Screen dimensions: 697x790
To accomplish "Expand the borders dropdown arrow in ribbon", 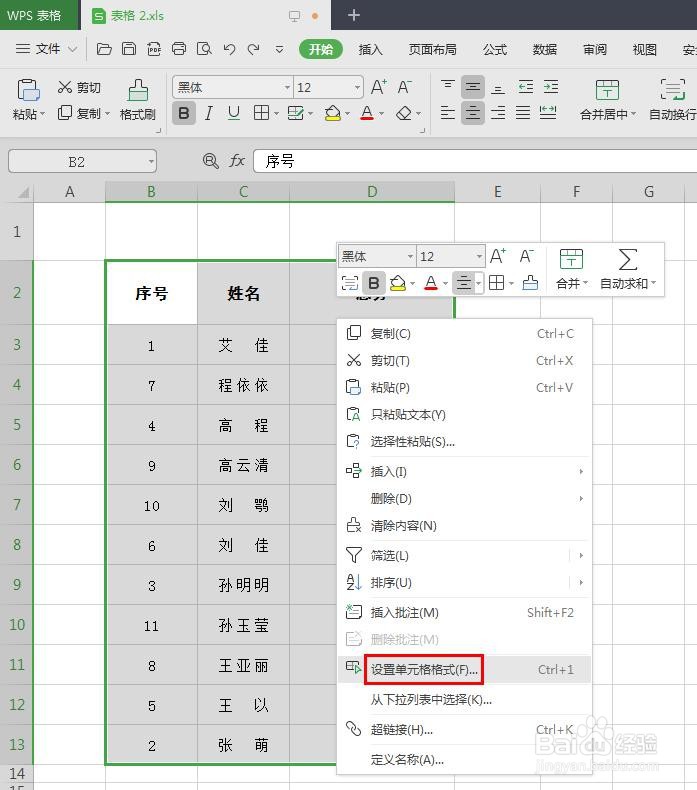I will pos(276,114).
